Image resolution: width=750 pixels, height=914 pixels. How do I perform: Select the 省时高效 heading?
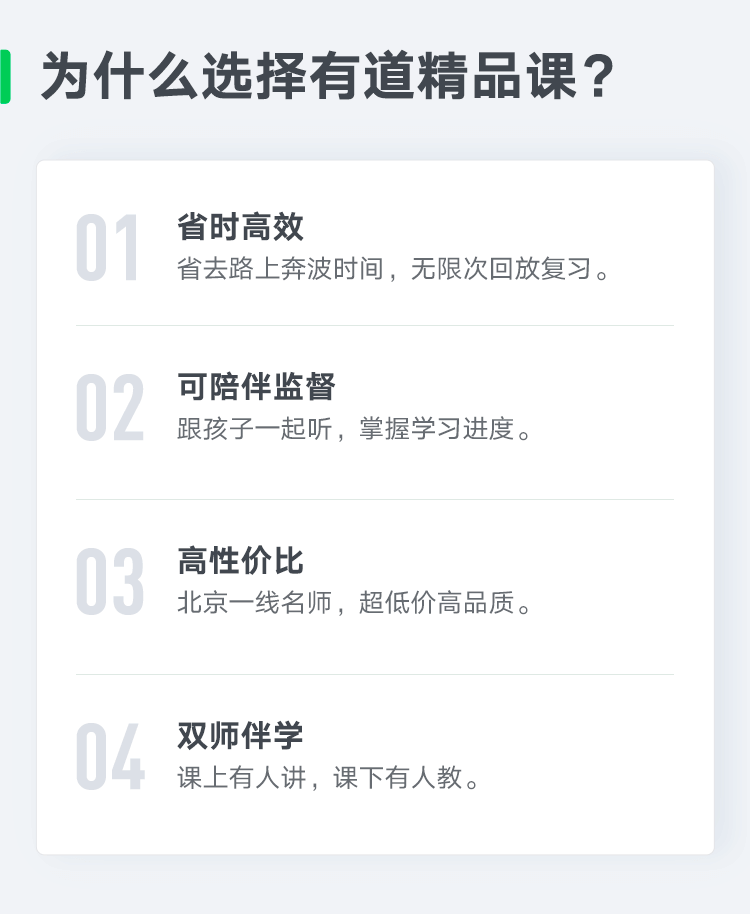tap(240, 227)
